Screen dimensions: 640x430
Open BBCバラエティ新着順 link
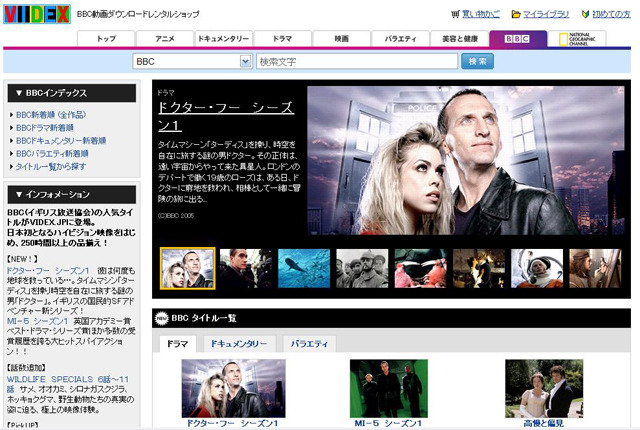[52, 154]
